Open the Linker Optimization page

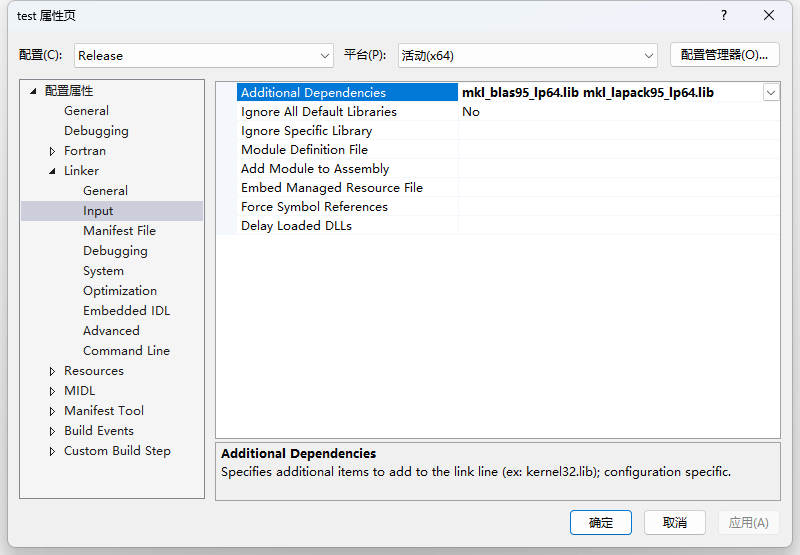click(x=120, y=291)
